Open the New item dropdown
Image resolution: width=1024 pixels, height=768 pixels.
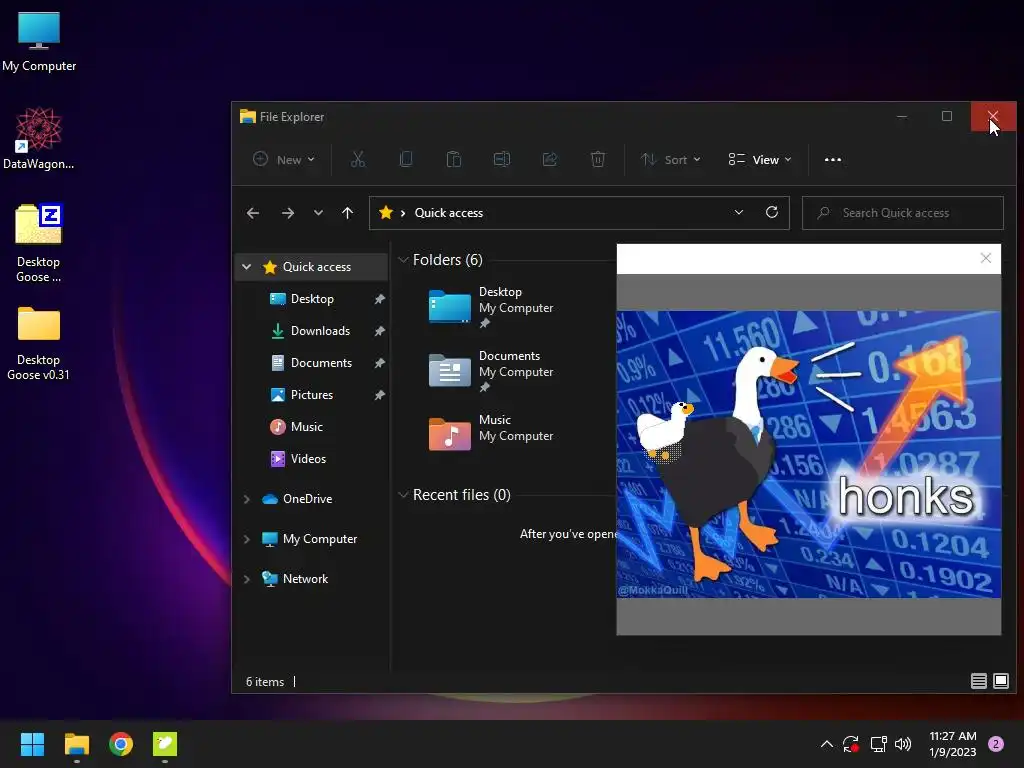coord(284,159)
